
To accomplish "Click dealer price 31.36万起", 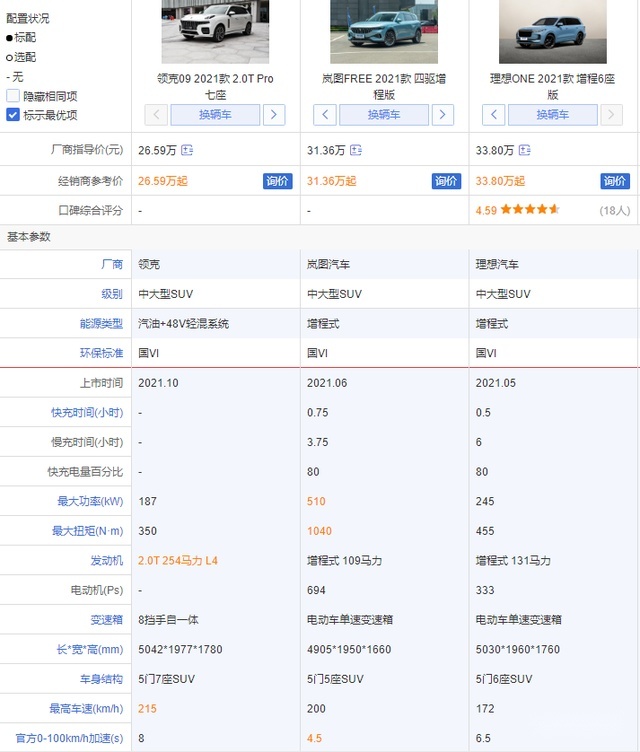I will (332, 181).
